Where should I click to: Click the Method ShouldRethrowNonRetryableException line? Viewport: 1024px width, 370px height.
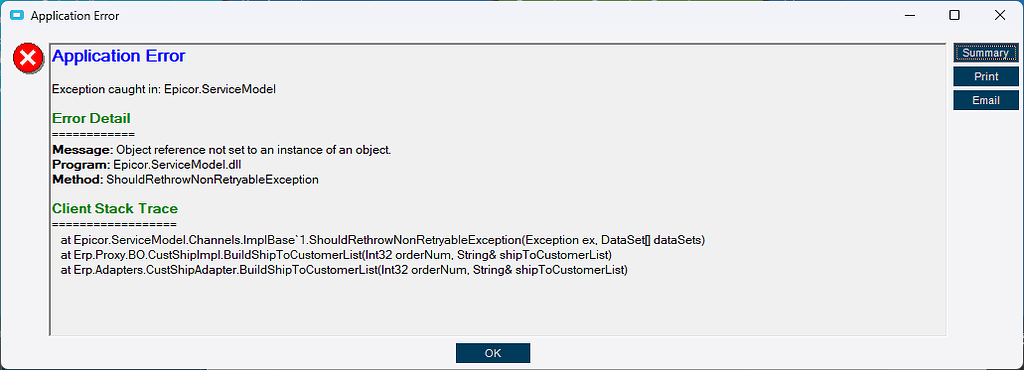[x=185, y=179]
